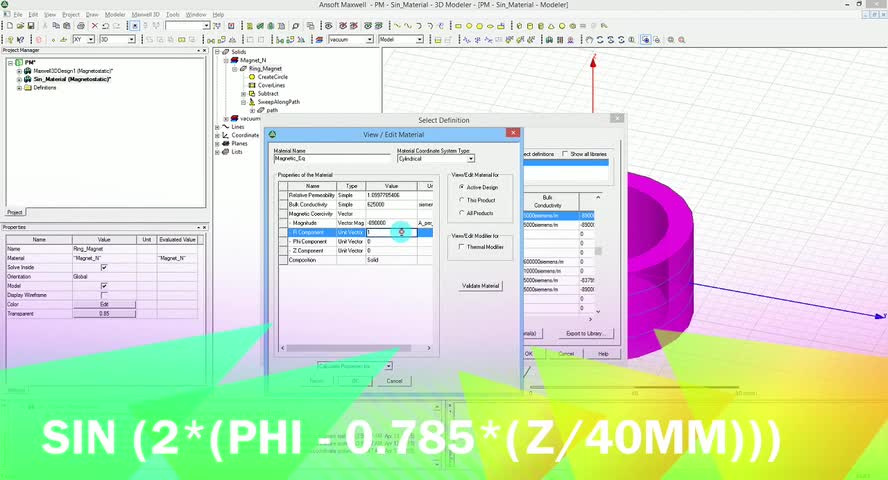
Task: Click Cancel in View / Edit Material
Action: (x=394, y=381)
